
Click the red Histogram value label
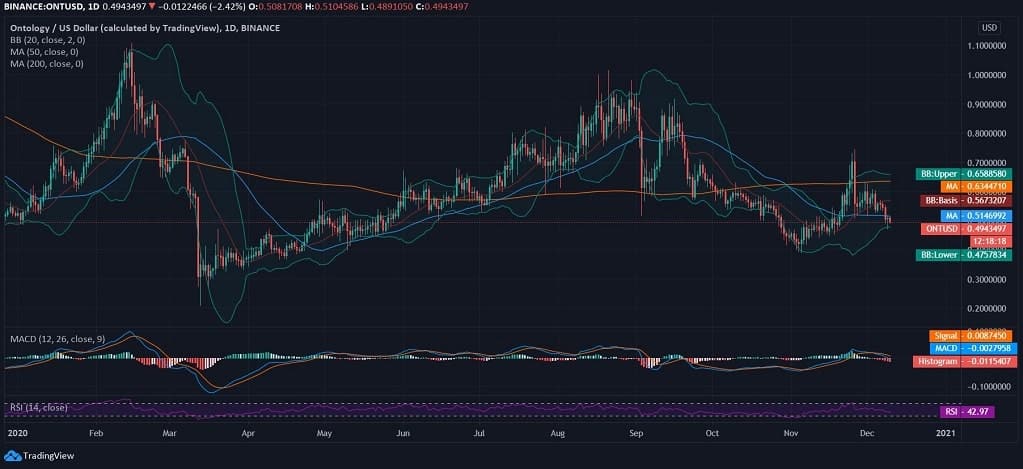964,360
